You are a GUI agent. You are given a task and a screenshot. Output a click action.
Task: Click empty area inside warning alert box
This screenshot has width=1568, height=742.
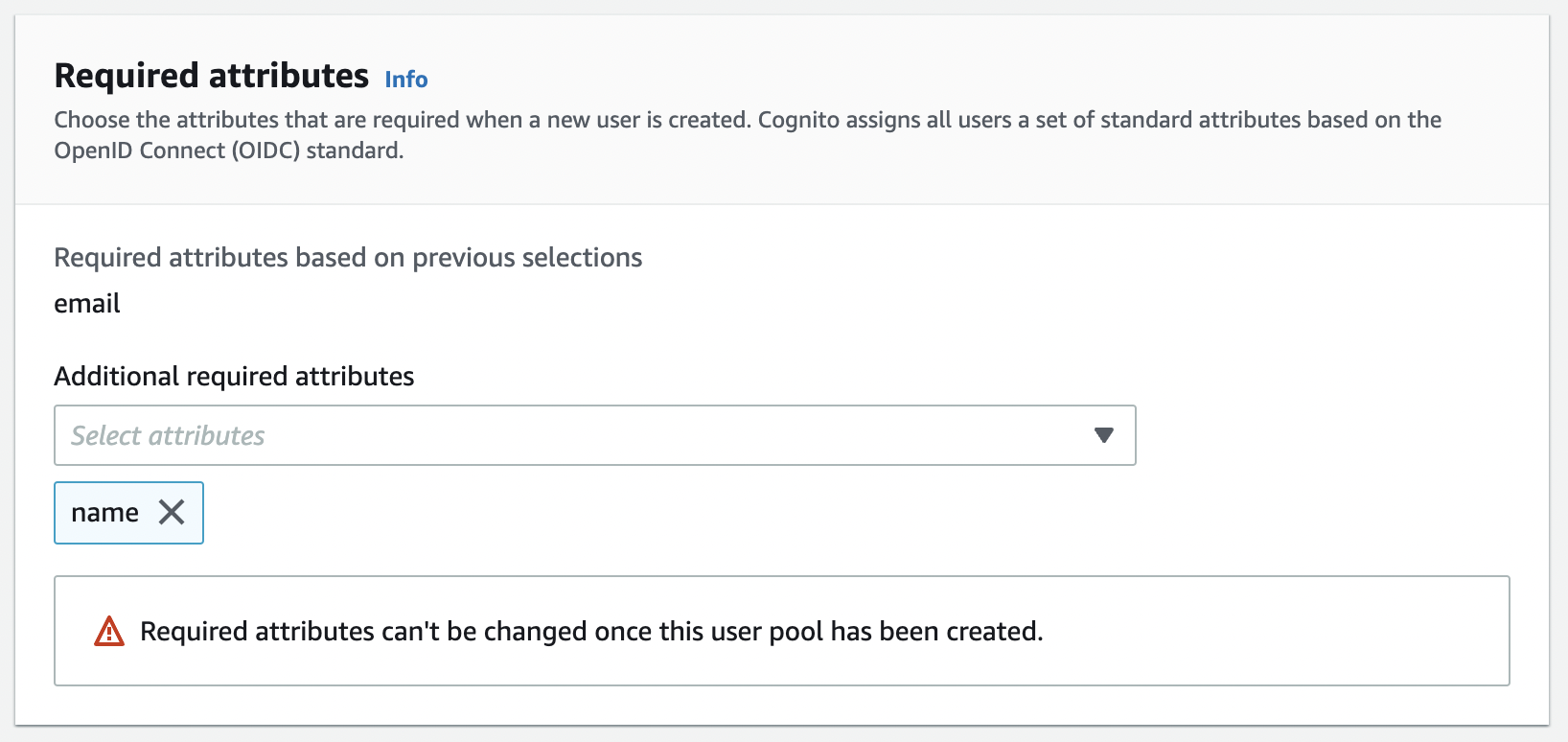pyautogui.click(x=1275, y=632)
